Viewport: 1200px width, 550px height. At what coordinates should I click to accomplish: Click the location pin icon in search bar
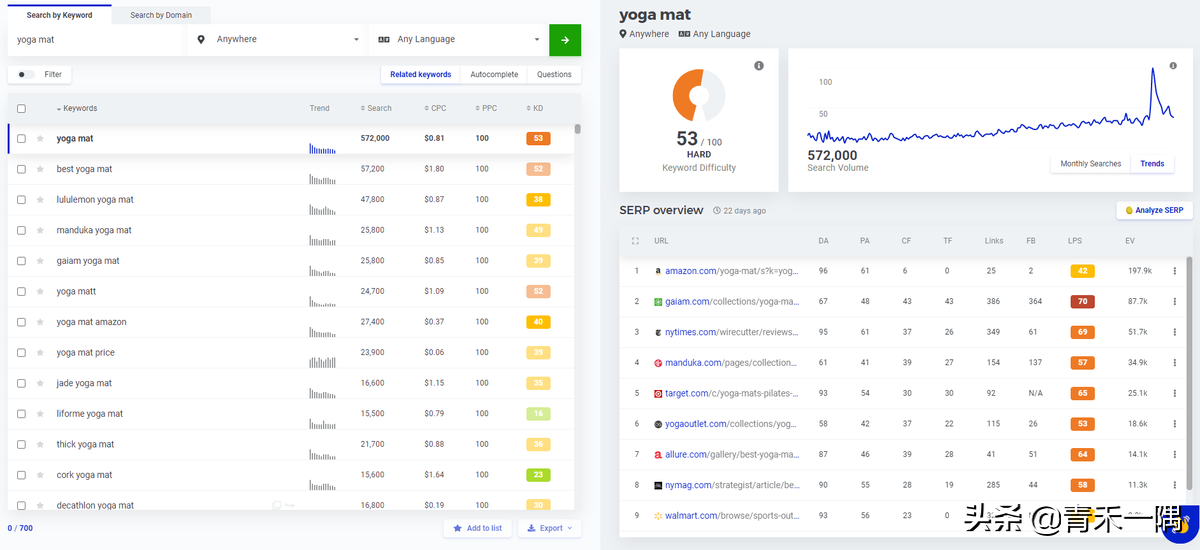coord(201,40)
